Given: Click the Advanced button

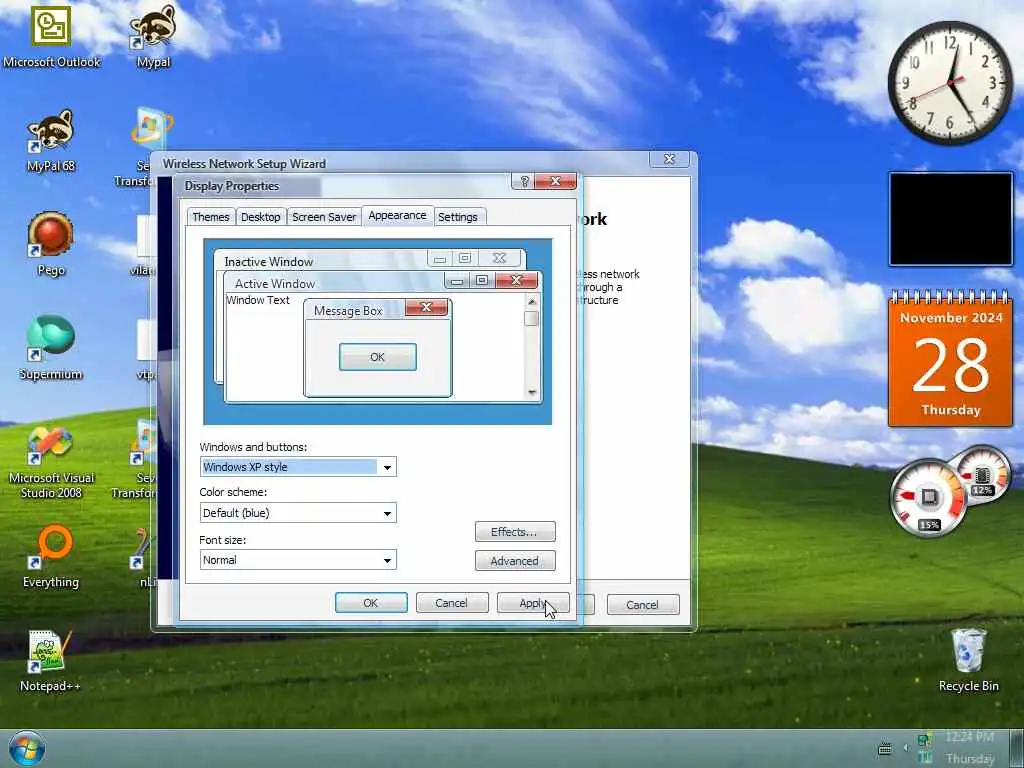Looking at the screenshot, I should pos(515,560).
